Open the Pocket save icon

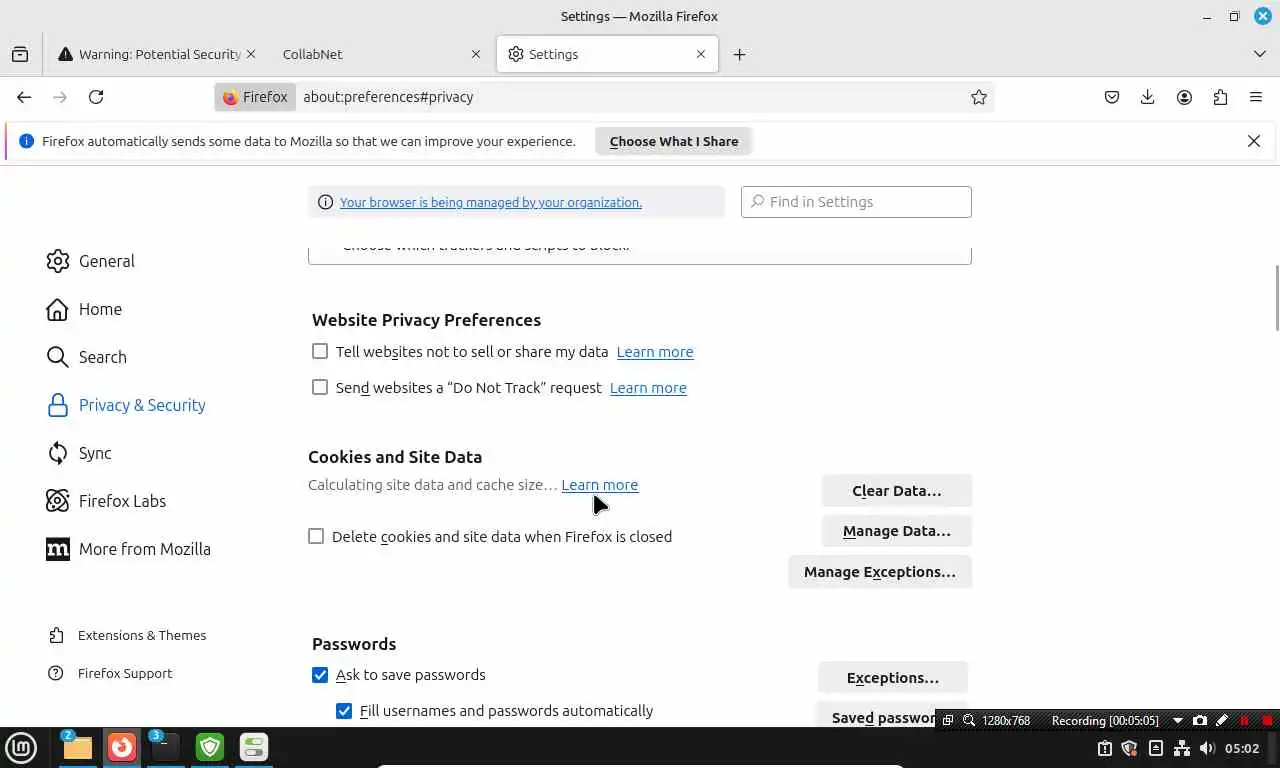(1112, 97)
